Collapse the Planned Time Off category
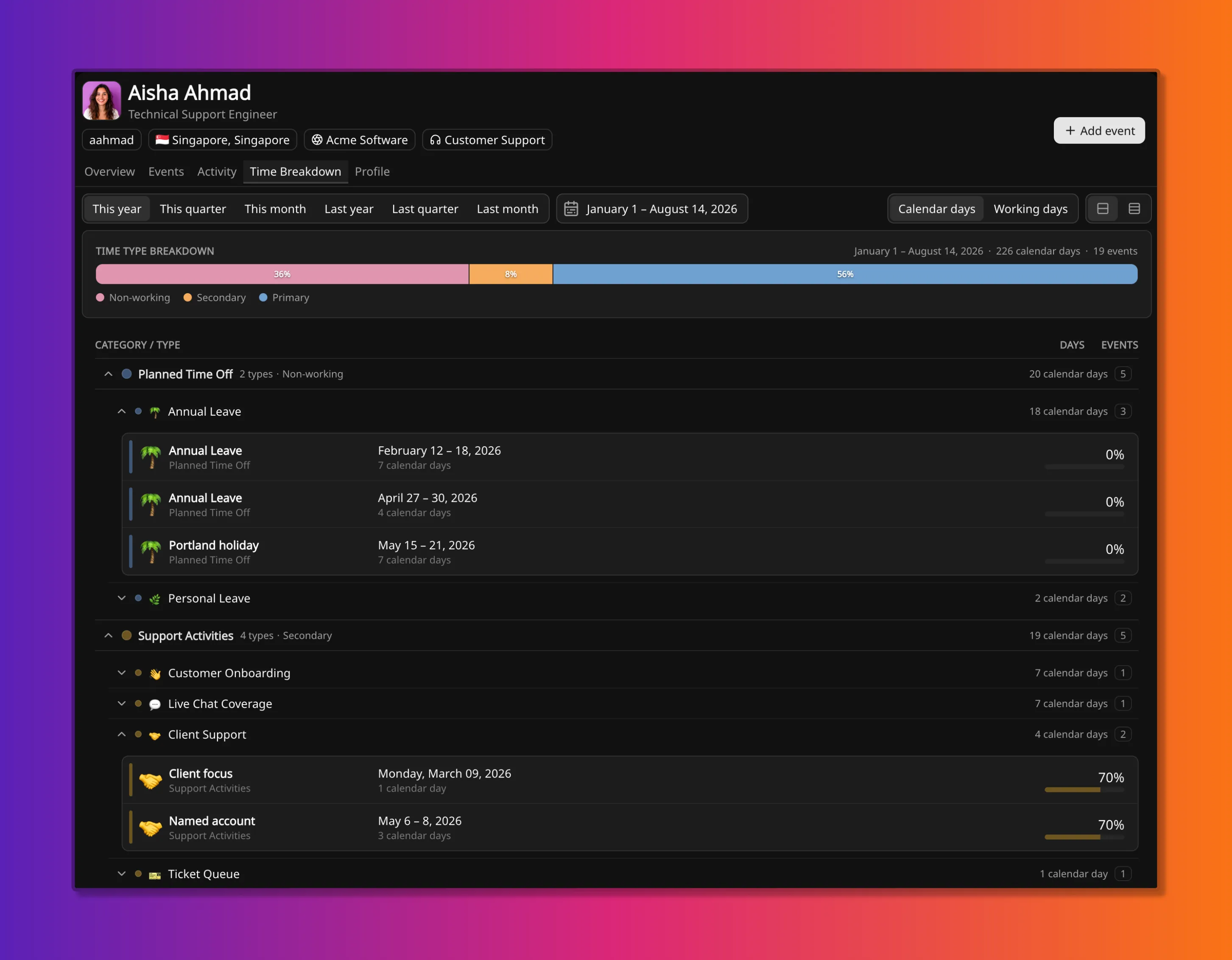Screen dimensions: 1232x960 click(108, 374)
